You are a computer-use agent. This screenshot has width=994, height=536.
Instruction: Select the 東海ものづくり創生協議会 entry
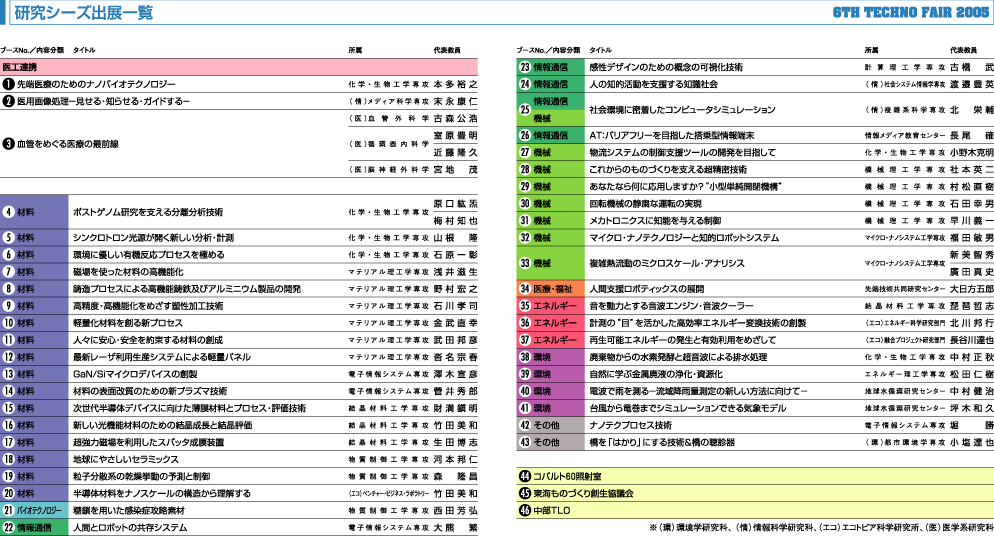point(583,494)
